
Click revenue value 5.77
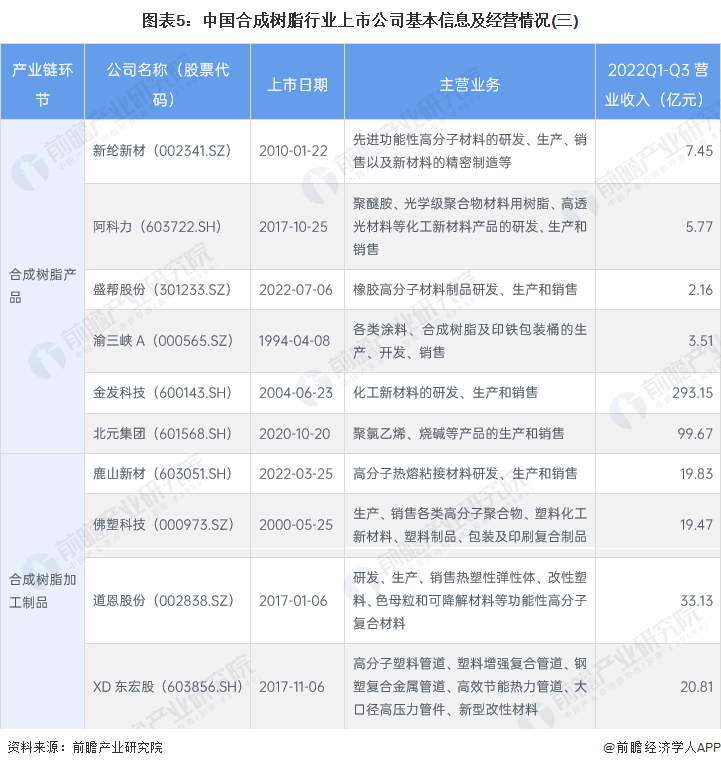point(699,227)
